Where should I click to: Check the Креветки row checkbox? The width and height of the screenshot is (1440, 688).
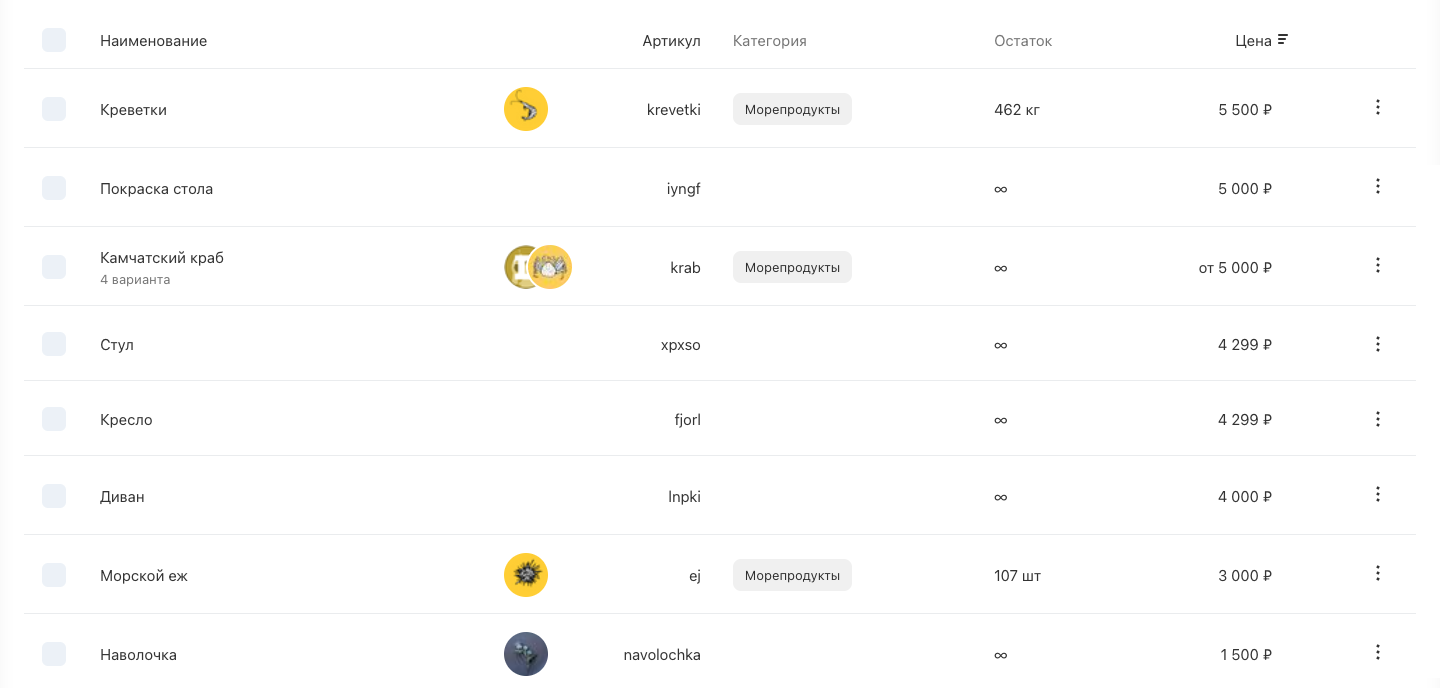(x=54, y=109)
